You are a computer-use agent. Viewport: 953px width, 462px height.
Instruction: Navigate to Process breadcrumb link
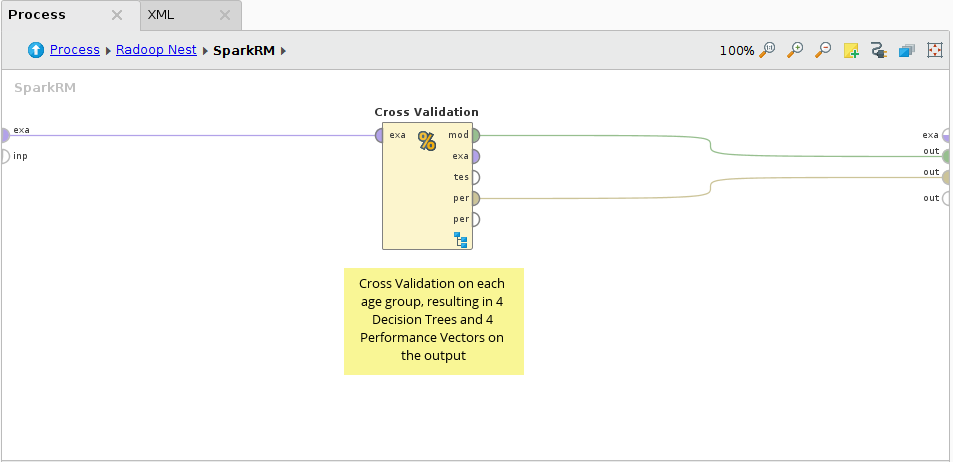click(75, 49)
